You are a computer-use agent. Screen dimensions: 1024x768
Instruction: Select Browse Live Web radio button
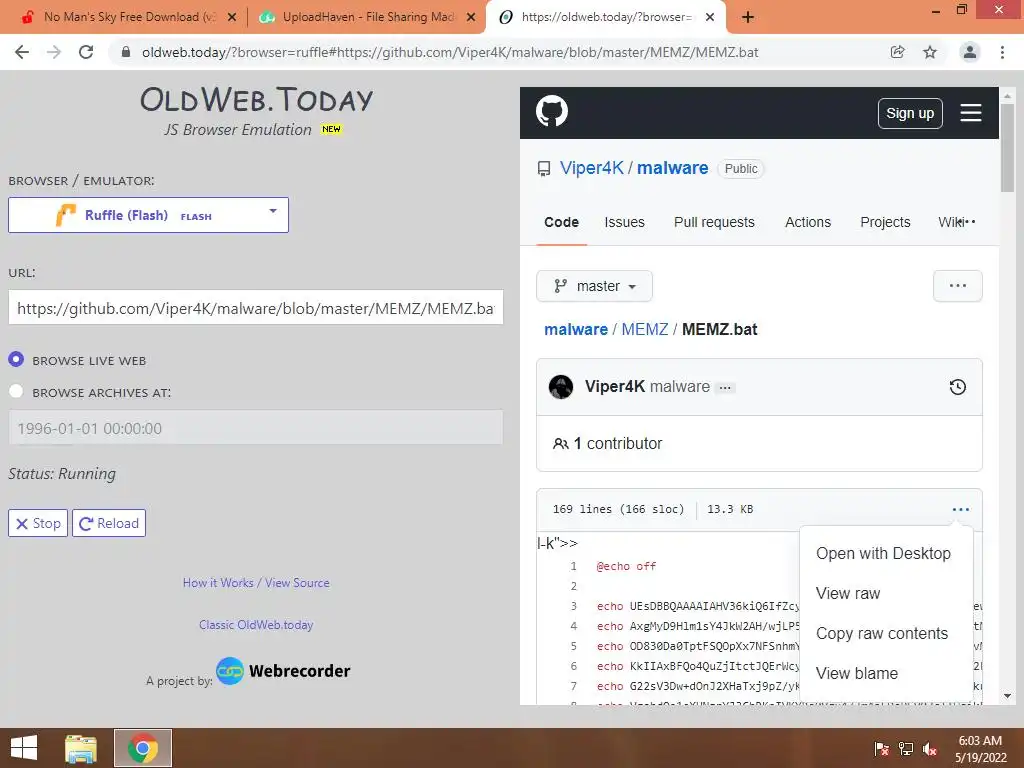click(x=16, y=359)
